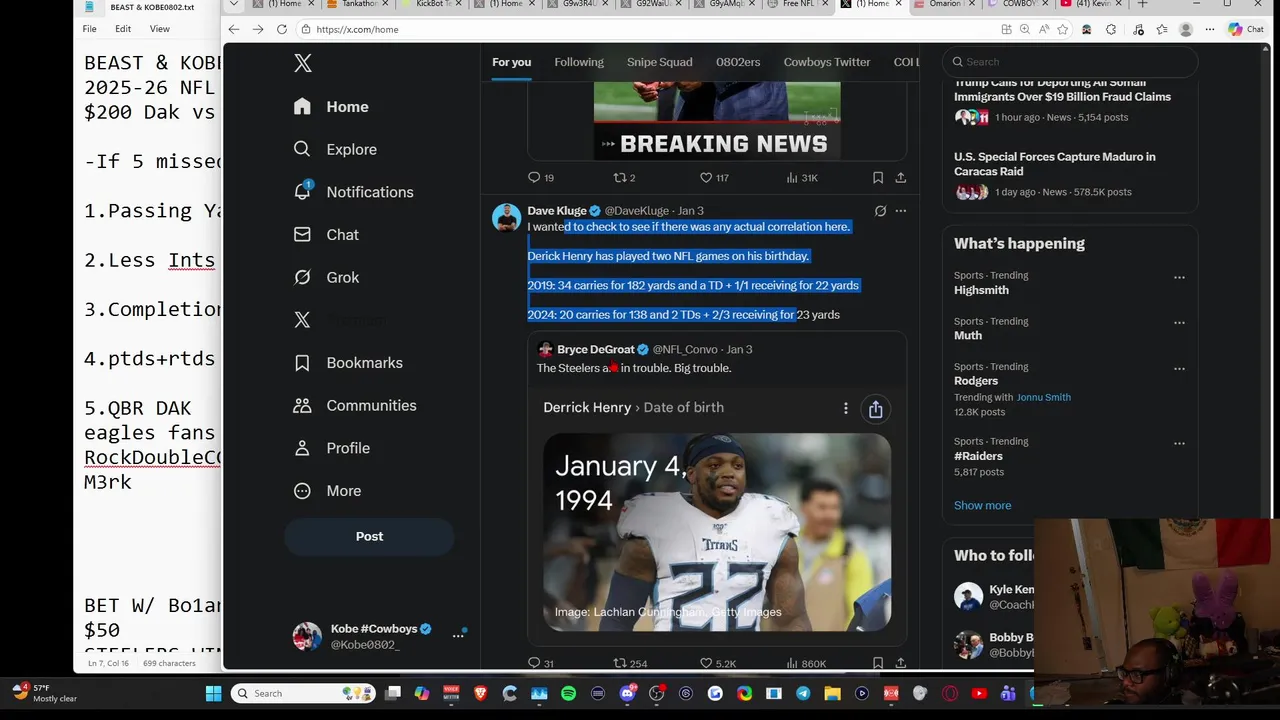Click Grok icon on Dave Kluge's tweet

880,211
